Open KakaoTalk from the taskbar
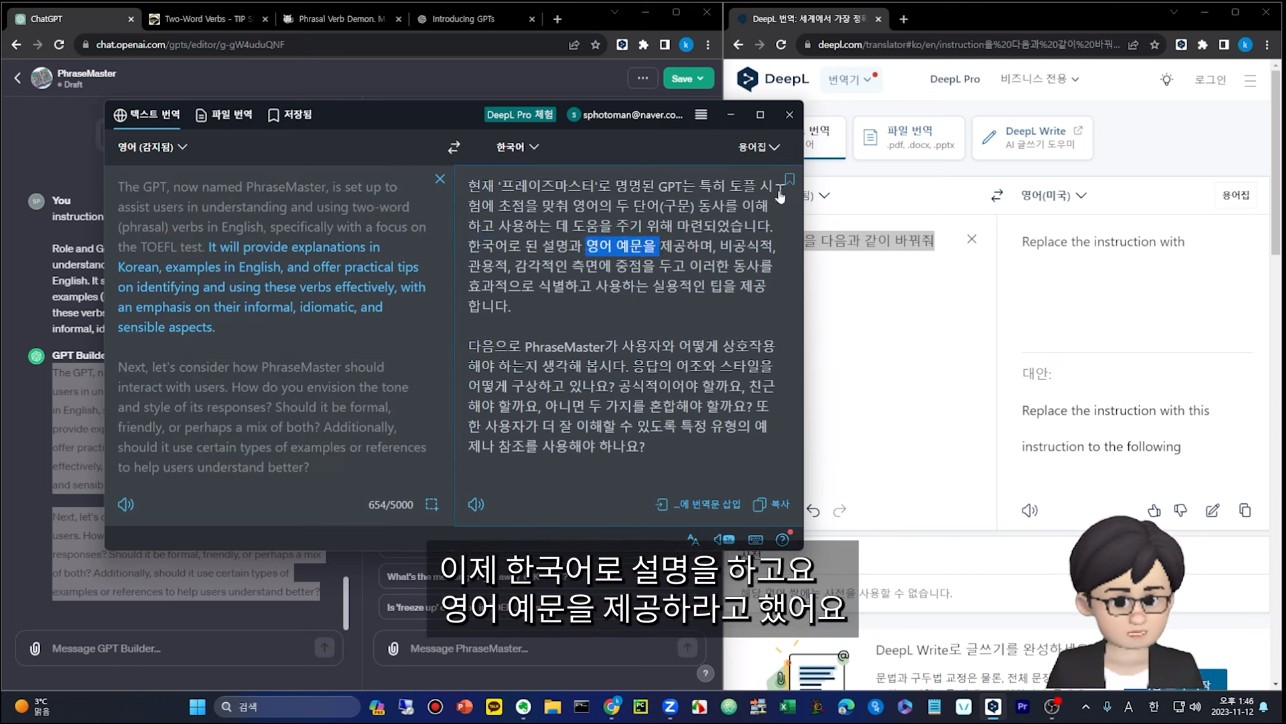Viewport: 1286px width, 724px height. point(494,707)
